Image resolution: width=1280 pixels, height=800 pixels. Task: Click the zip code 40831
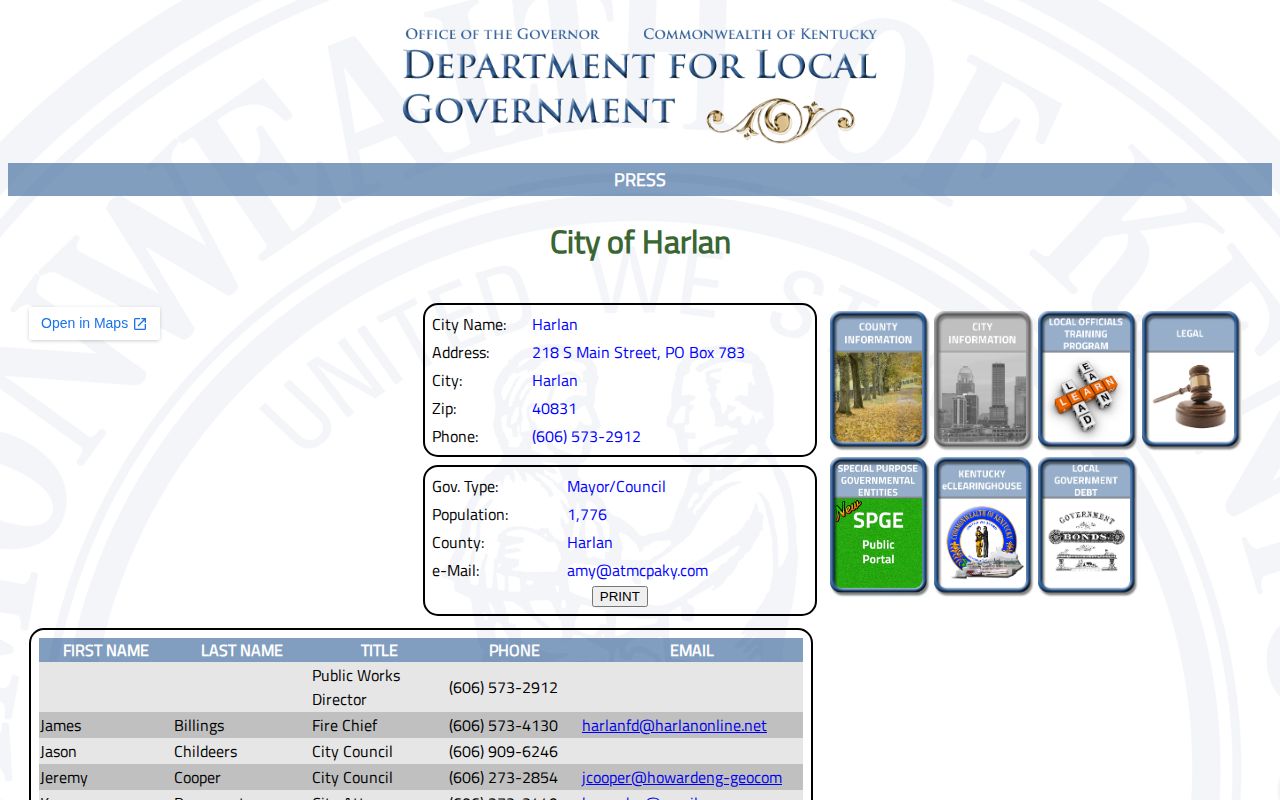point(554,409)
